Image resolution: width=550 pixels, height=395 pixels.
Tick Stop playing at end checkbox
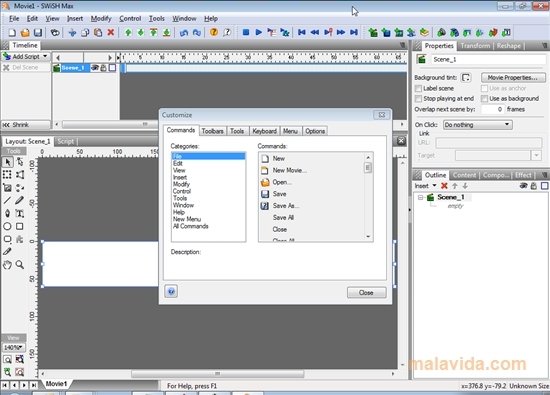(x=418, y=99)
